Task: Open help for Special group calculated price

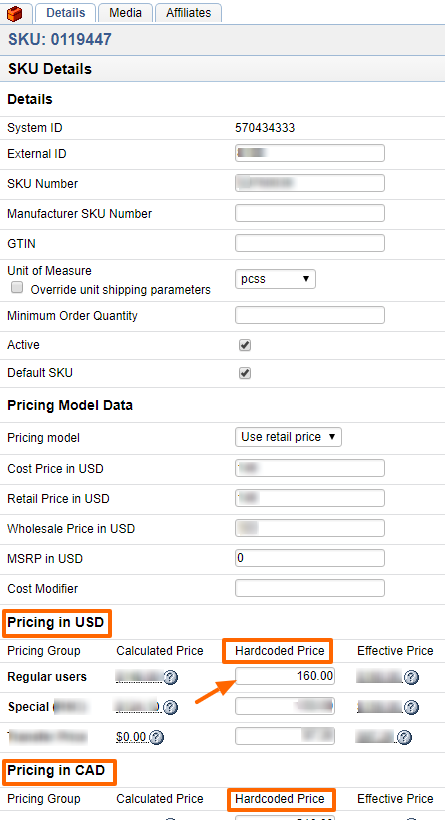Action: tap(170, 708)
